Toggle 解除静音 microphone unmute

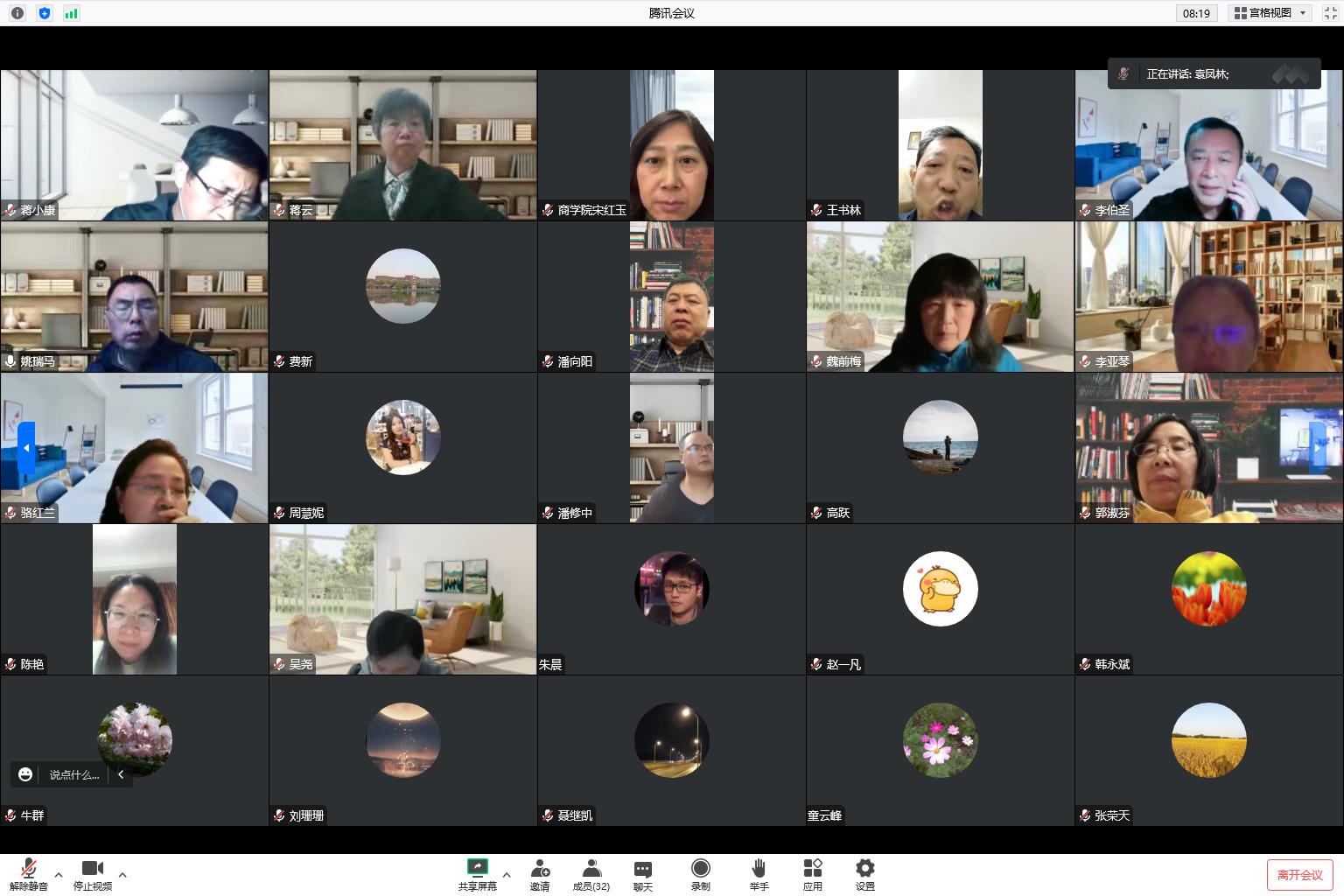coord(29,874)
